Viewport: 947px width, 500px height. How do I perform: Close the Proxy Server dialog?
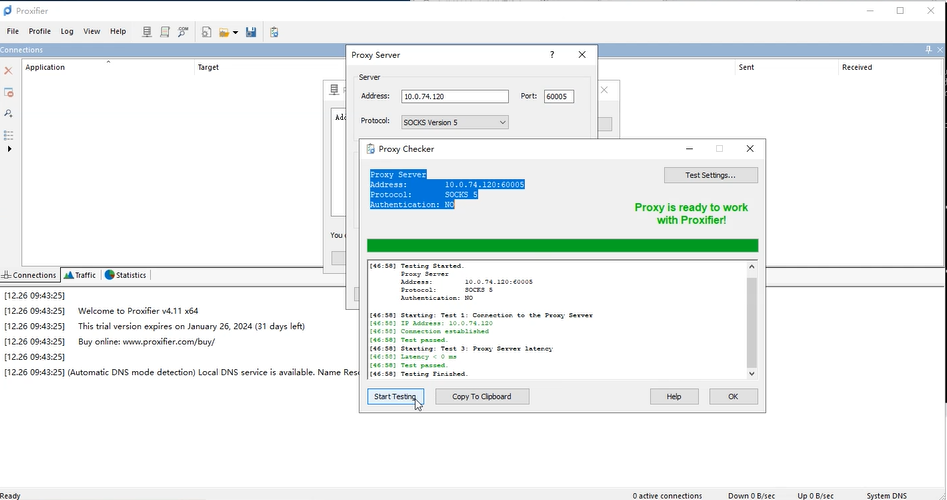(582, 54)
